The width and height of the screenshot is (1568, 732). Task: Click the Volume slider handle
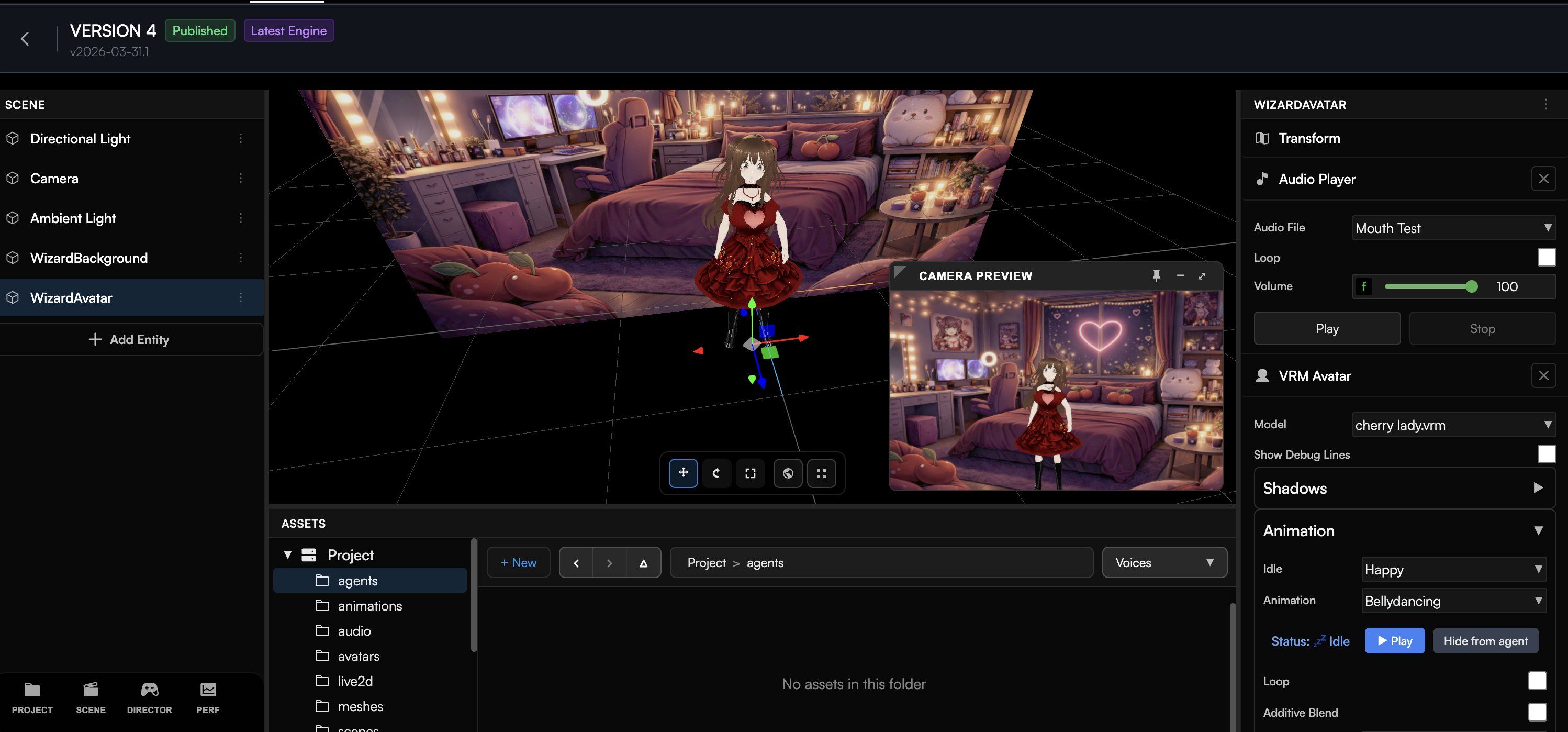coord(1471,286)
